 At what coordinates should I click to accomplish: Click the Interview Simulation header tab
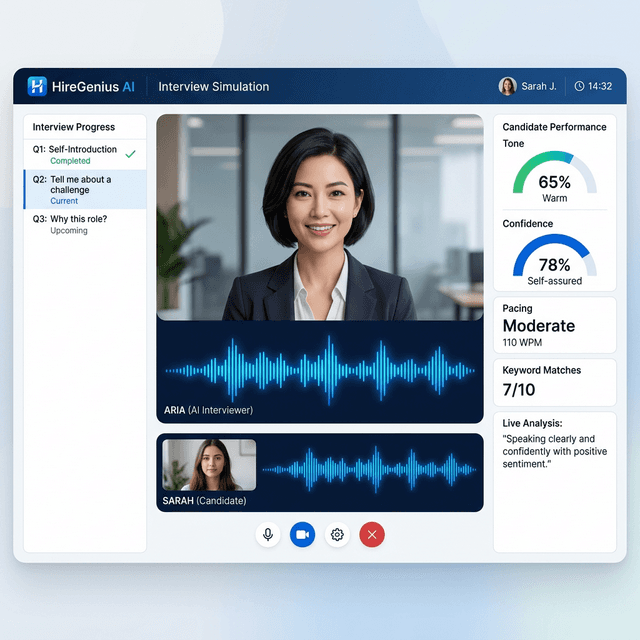pos(213,87)
